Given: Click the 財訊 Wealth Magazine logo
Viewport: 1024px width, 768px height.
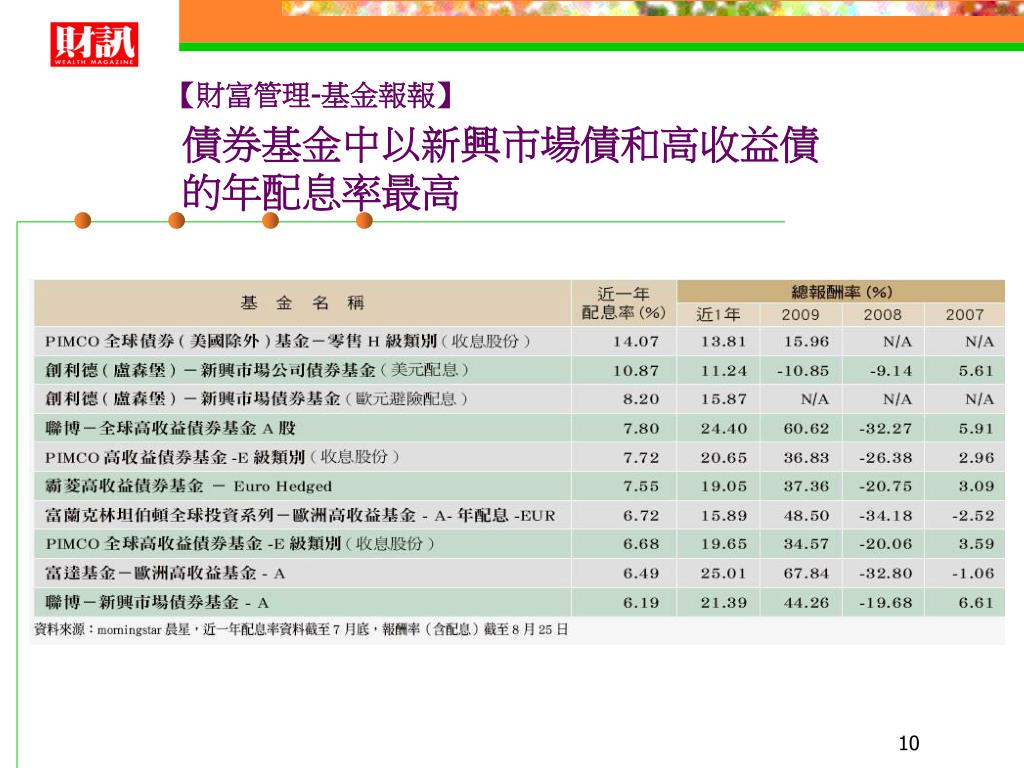Looking at the screenshot, I should 94,44.
